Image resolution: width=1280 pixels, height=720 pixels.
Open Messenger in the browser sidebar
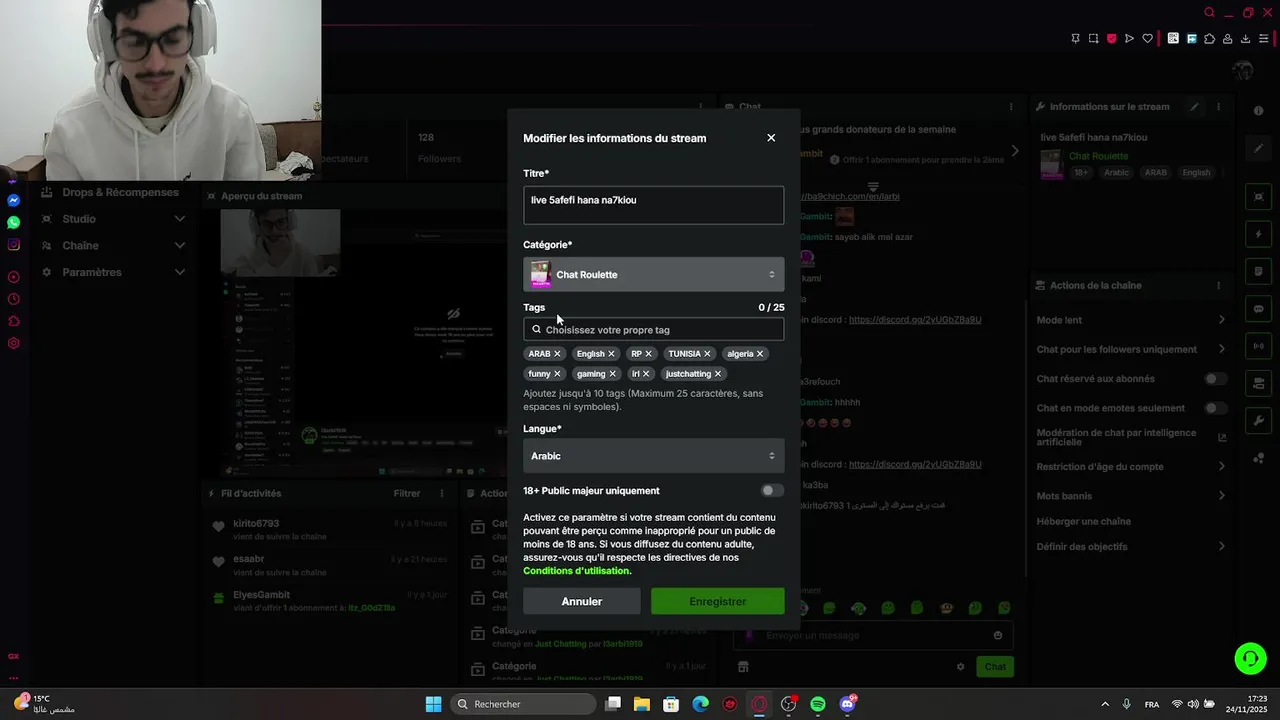(13, 201)
